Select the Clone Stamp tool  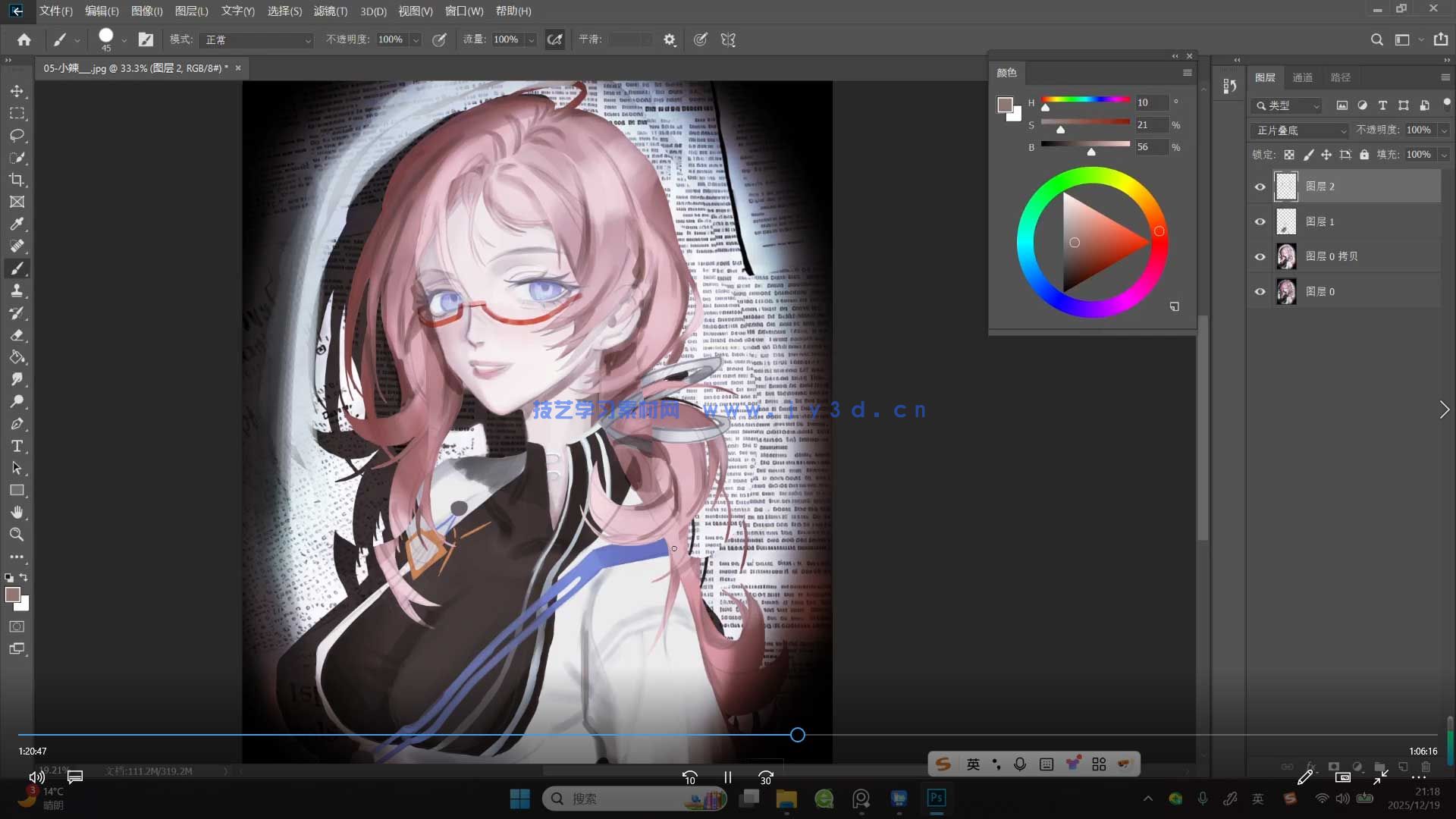tap(17, 290)
